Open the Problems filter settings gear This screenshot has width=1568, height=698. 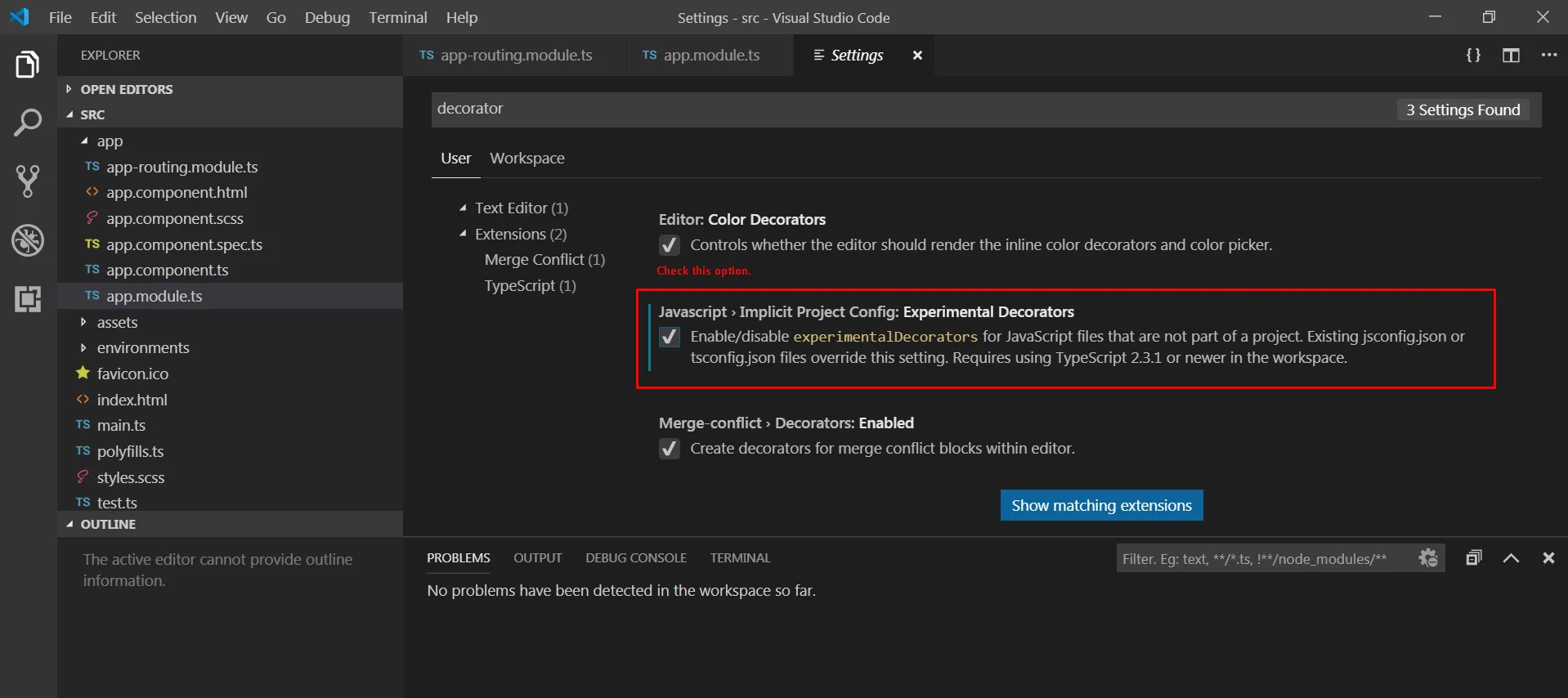pos(1428,558)
